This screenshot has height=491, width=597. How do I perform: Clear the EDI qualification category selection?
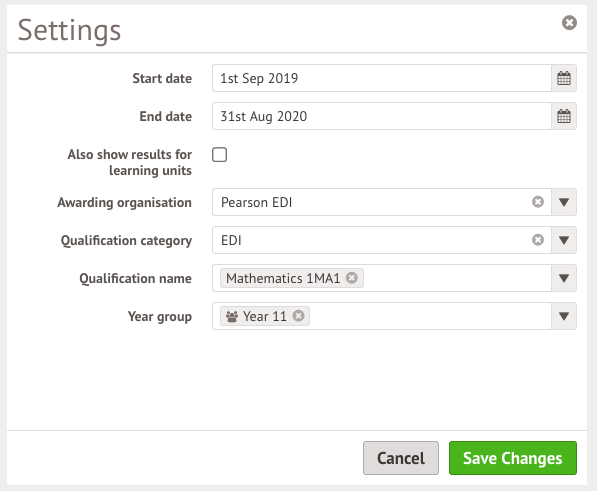[538, 240]
